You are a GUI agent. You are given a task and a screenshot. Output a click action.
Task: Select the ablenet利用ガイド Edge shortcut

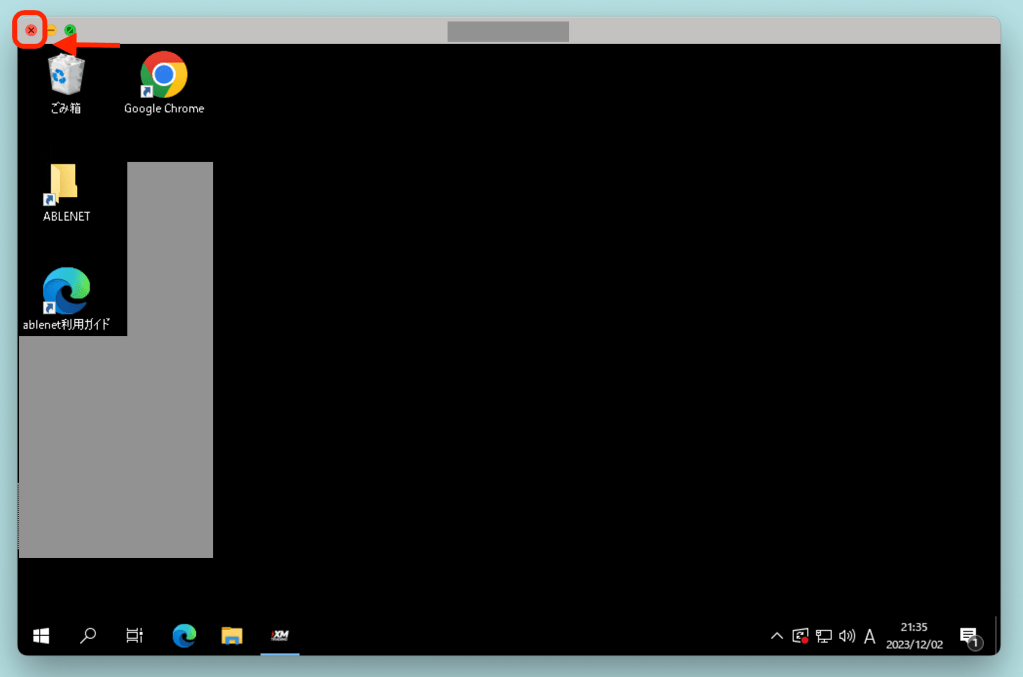click(x=66, y=294)
